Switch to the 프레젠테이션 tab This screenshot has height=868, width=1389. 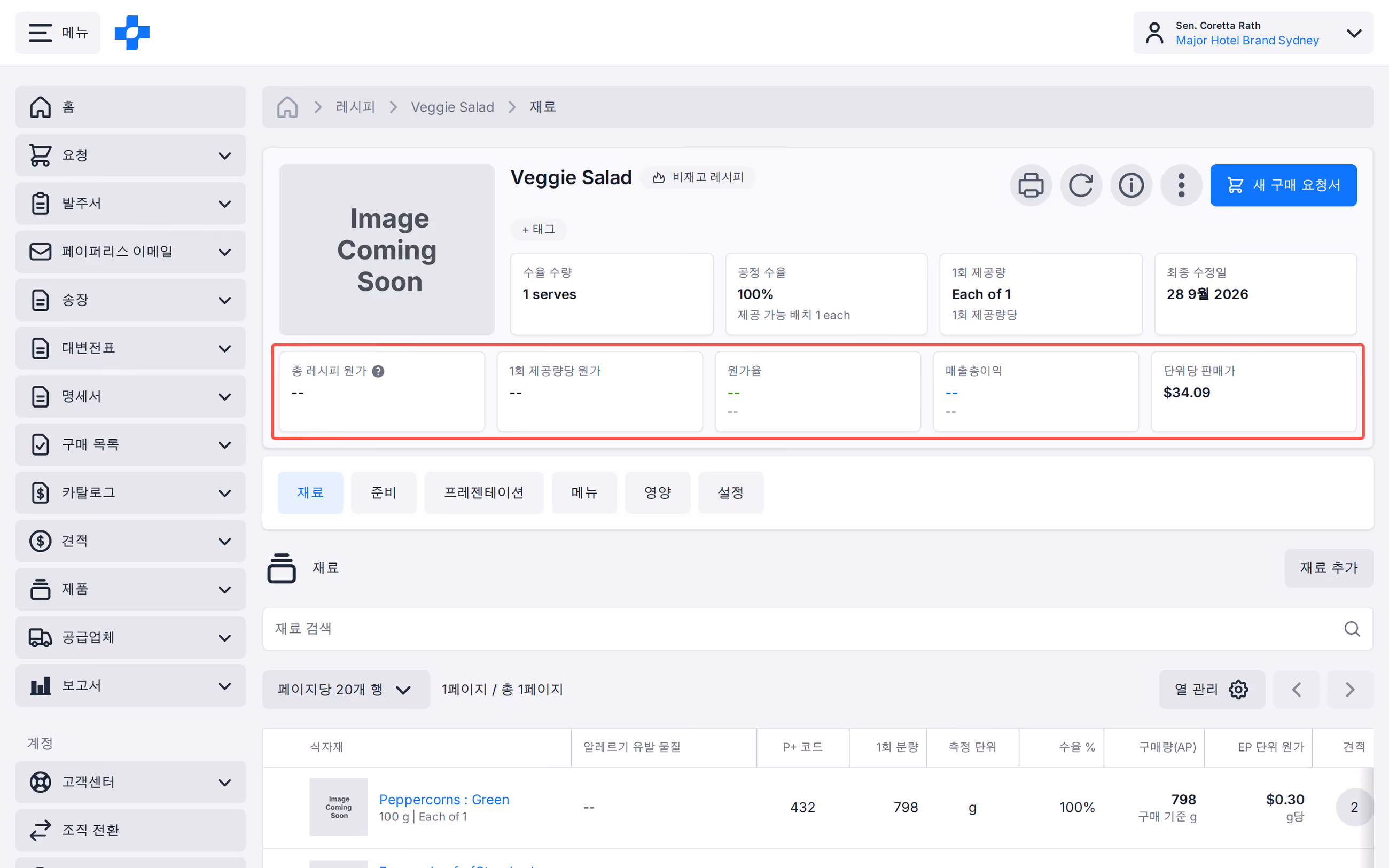484,492
